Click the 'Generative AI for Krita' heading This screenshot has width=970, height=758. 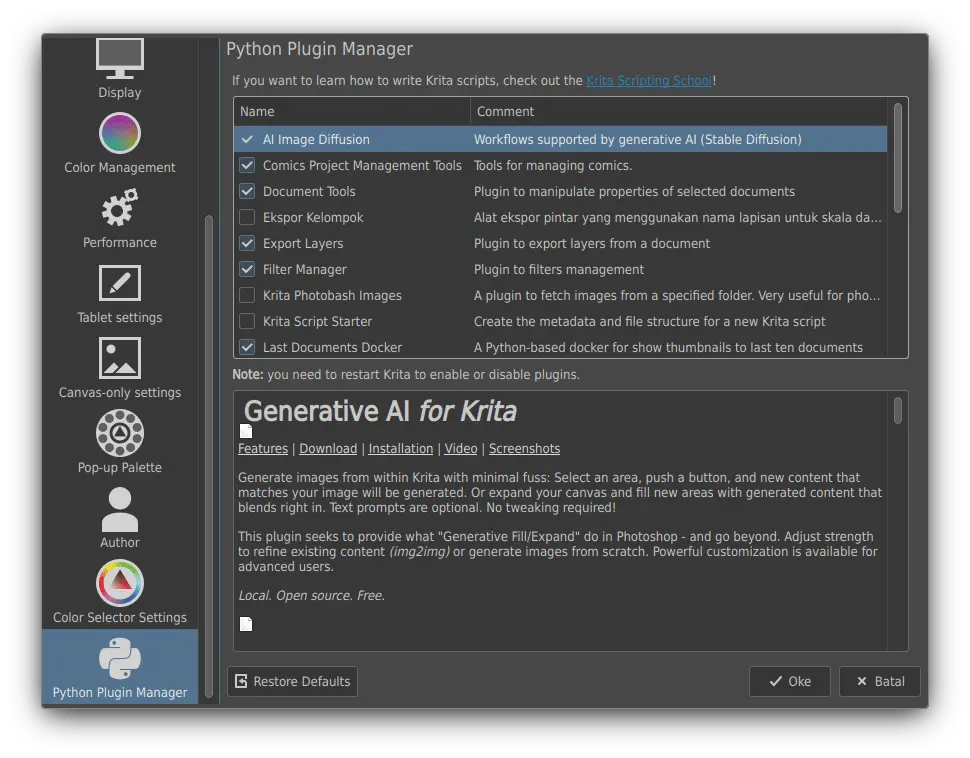(x=380, y=411)
